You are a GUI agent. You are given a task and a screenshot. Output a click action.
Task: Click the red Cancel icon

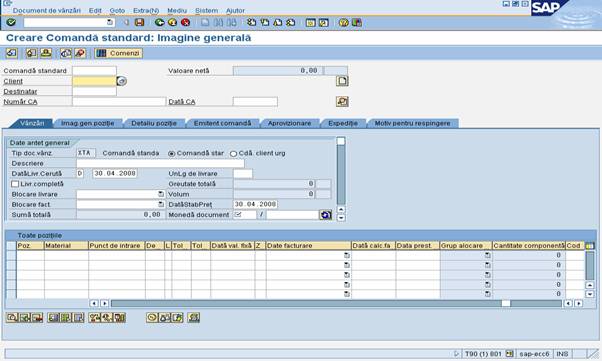click(185, 22)
